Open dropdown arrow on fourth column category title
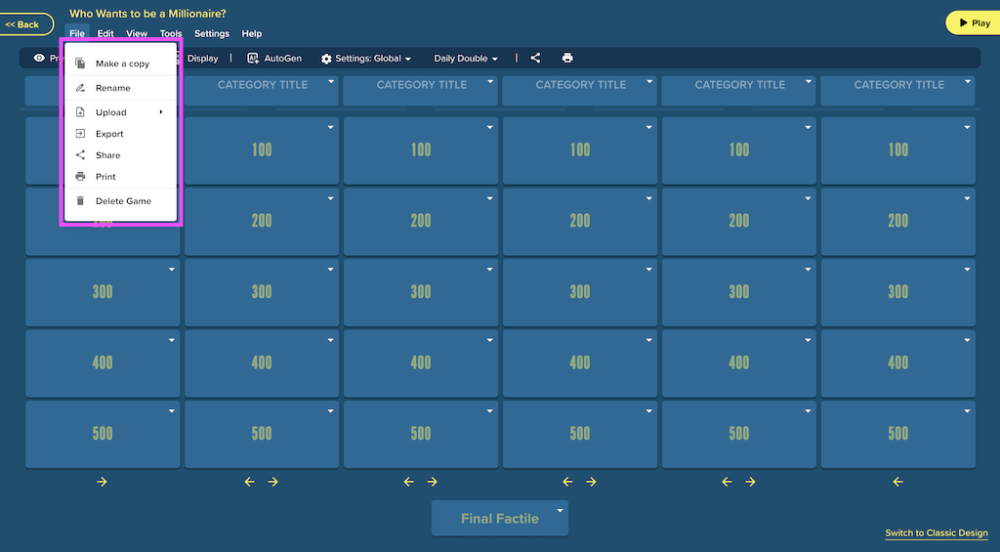Image resolution: width=1000 pixels, height=552 pixels. tap(649, 82)
